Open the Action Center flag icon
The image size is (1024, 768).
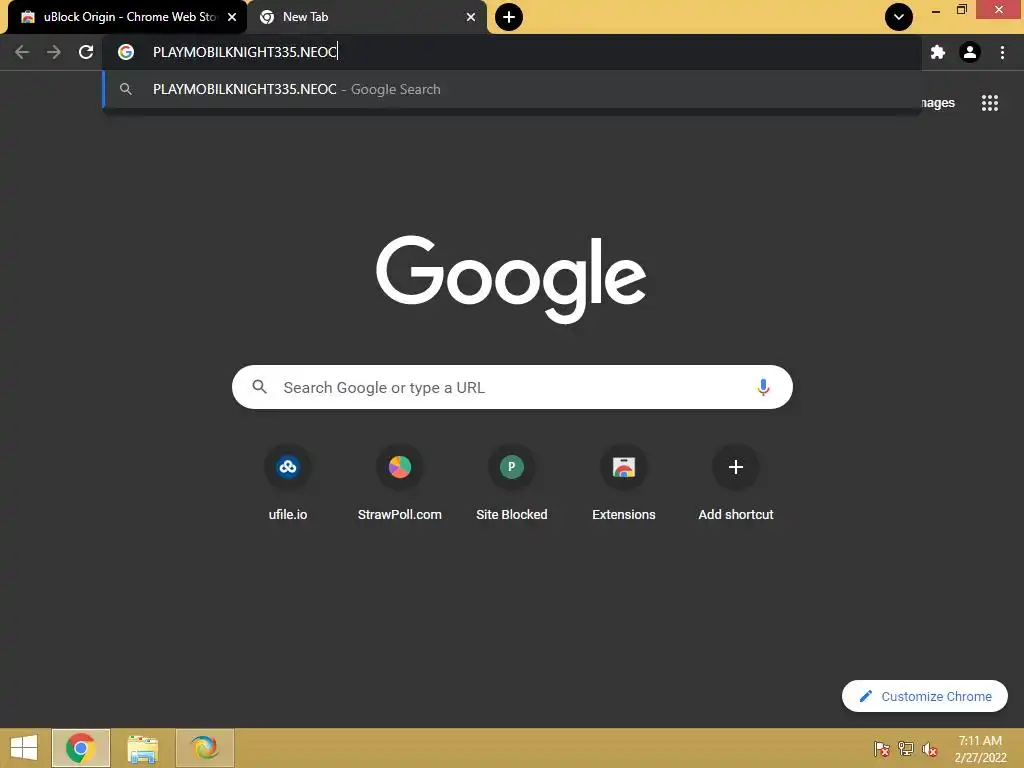point(881,748)
